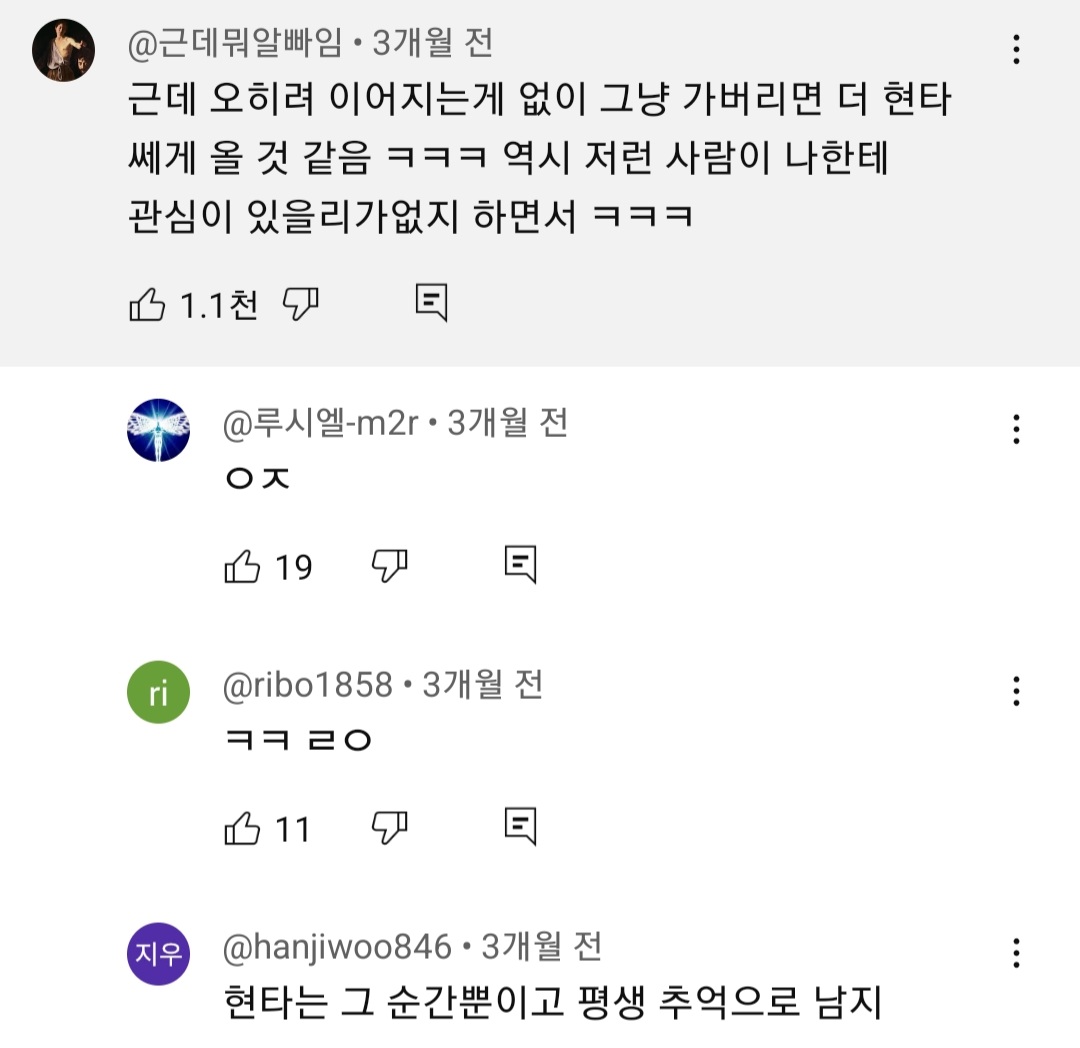Like the top comment with 1.1천 likes

coord(148,304)
